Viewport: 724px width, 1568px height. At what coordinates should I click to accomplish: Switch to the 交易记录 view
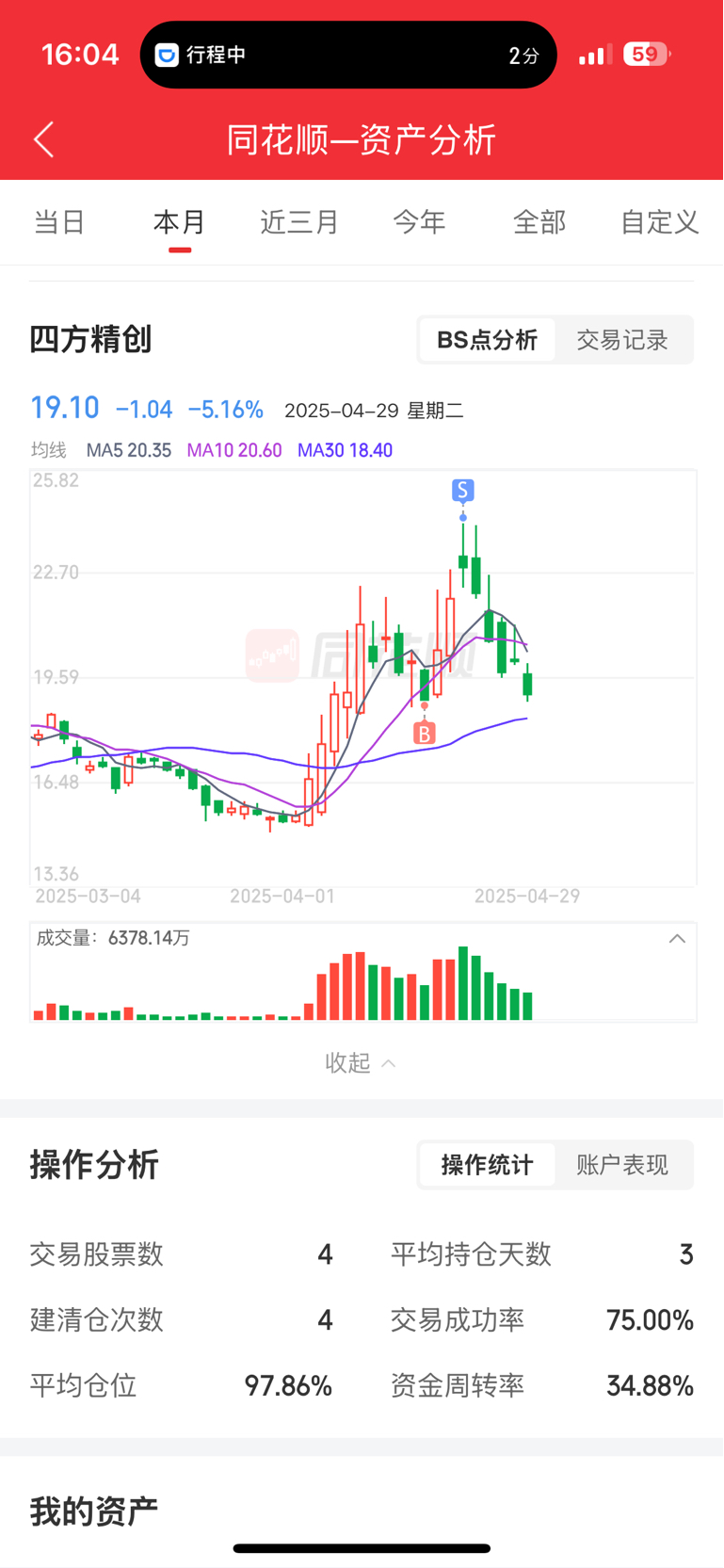(622, 340)
